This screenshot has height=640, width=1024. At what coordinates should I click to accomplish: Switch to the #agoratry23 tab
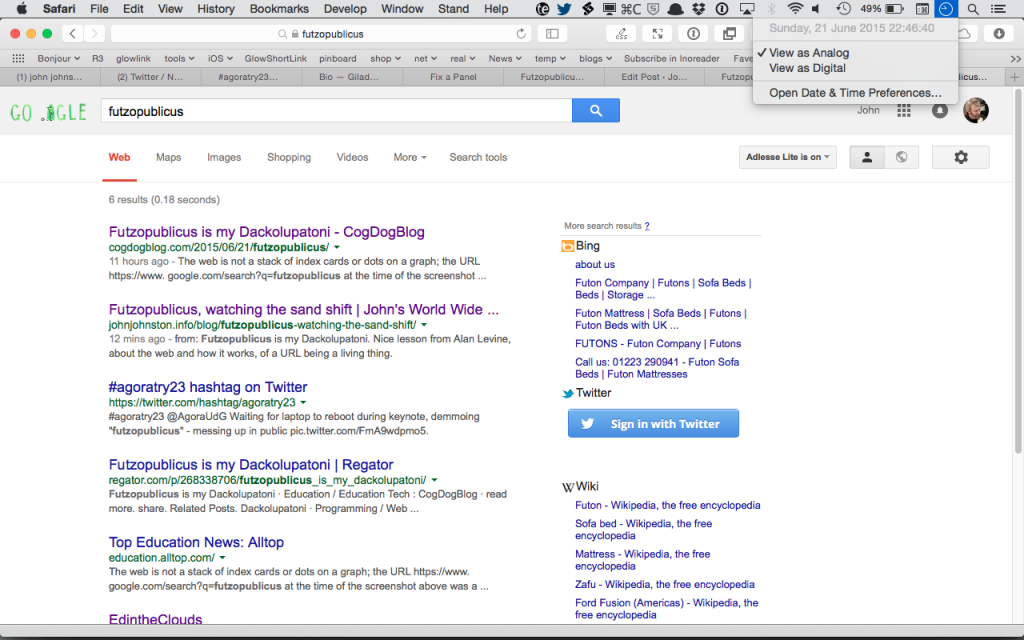point(251,77)
